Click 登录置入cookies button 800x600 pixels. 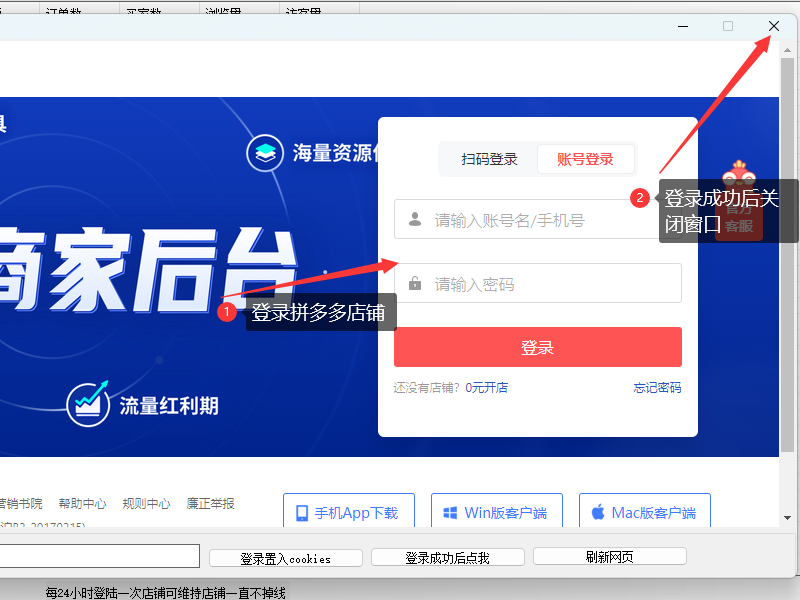pos(286,558)
